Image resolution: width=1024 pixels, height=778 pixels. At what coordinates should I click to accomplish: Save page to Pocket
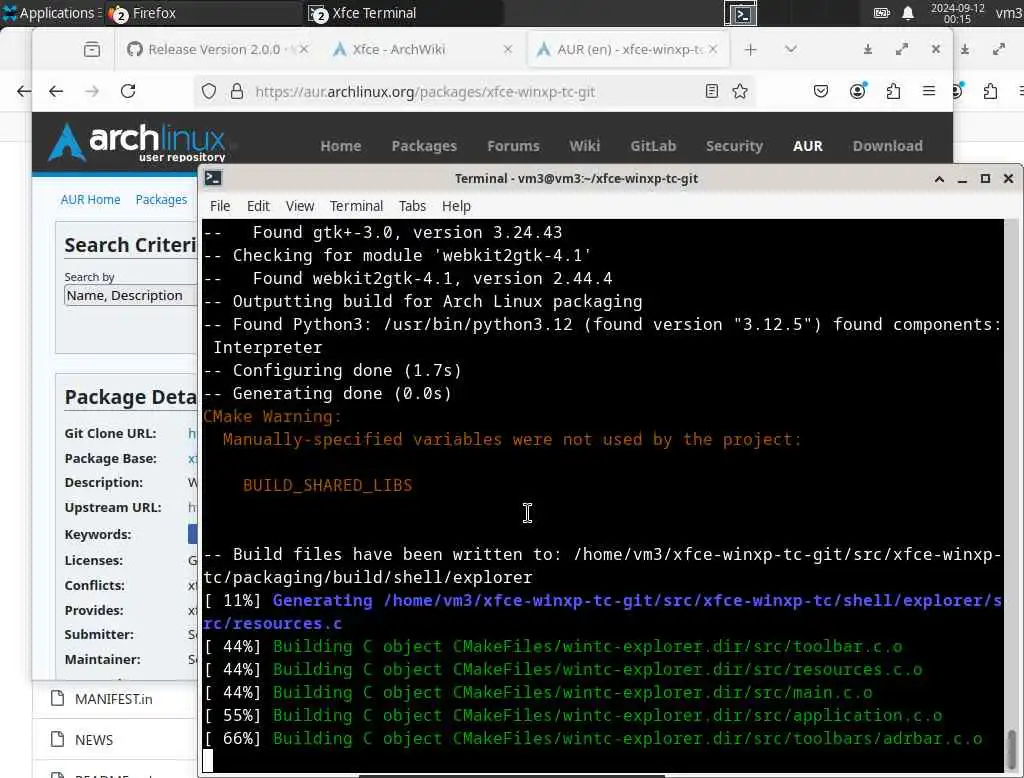pos(821,91)
